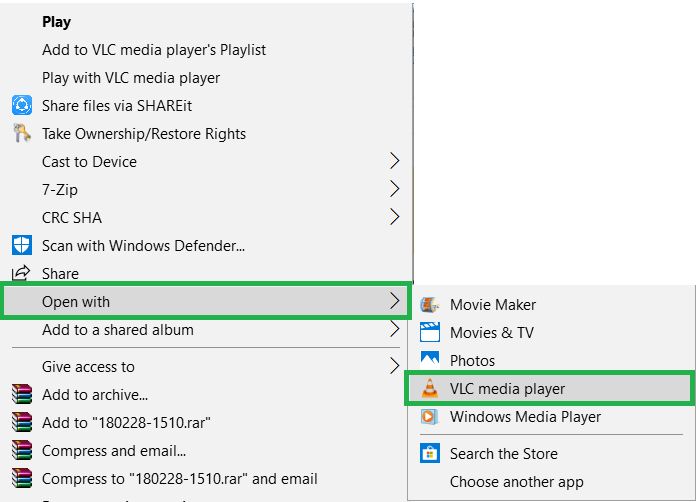The height and width of the screenshot is (502, 696).
Task: Choose Add to "180228-1510.rar"
Action: (x=126, y=423)
